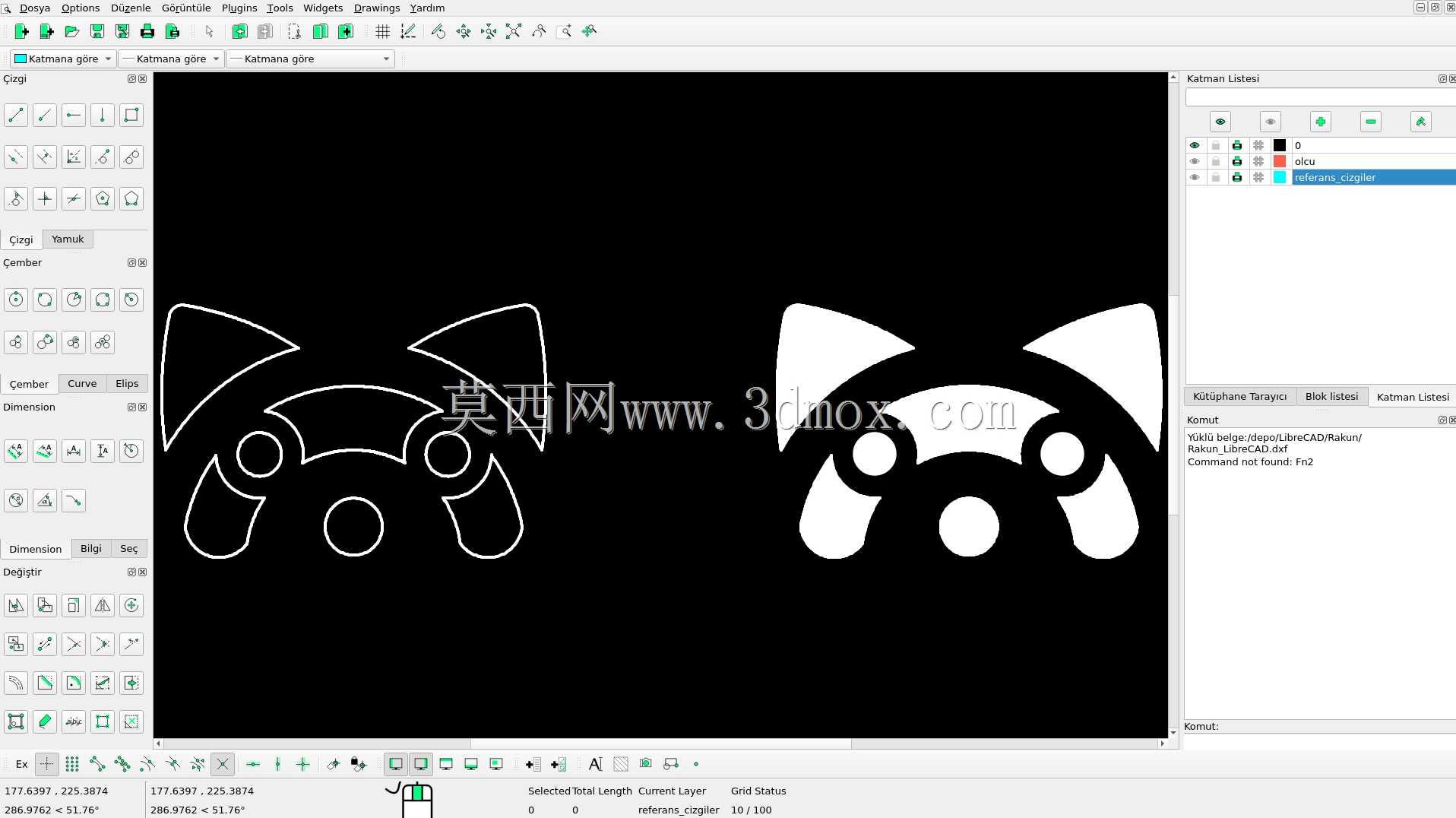Select the Window Zoom magnifier tool
The height and width of the screenshot is (818, 1456).
(x=564, y=31)
